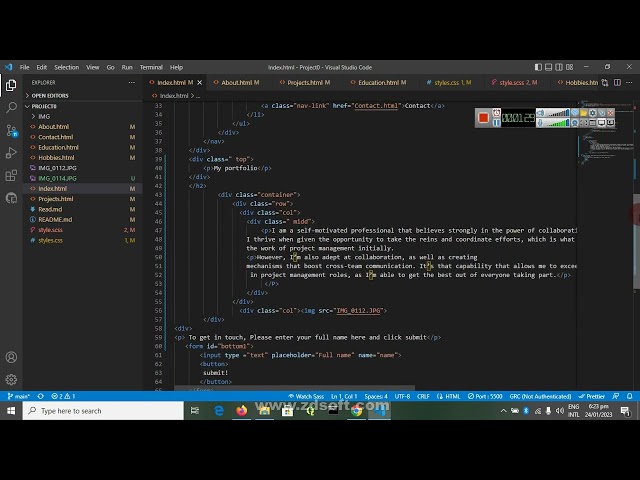This screenshot has width=640, height=480.
Task: Click Ln 1, Col 1 indicator
Action: (344, 396)
